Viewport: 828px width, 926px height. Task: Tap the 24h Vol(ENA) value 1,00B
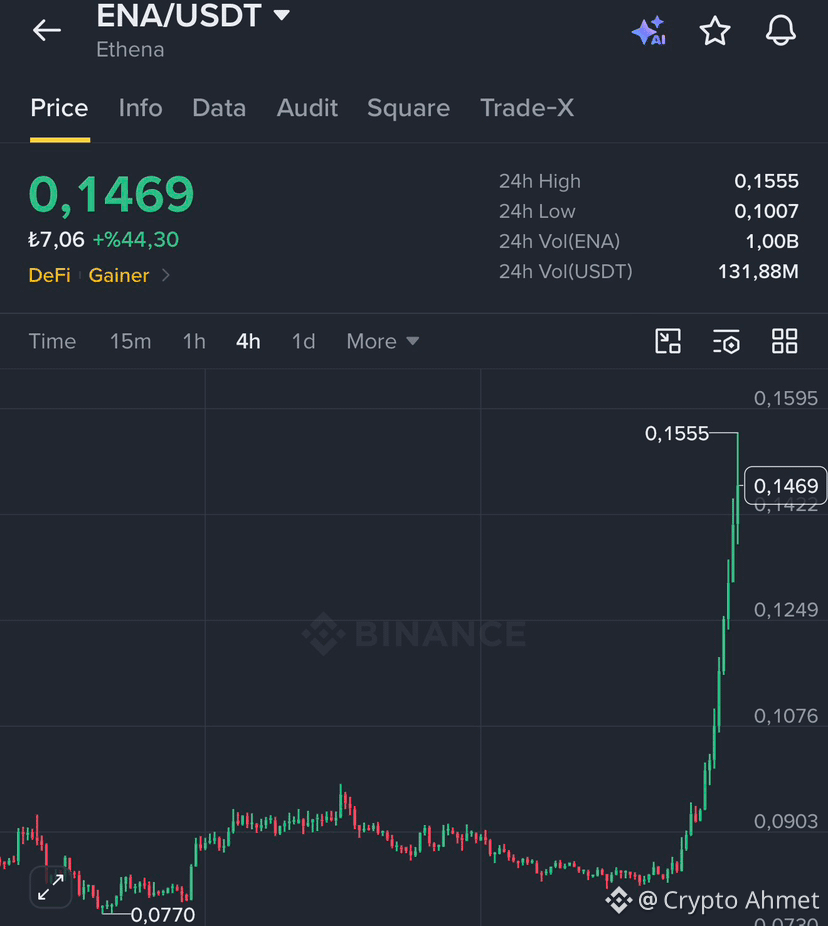(x=772, y=242)
